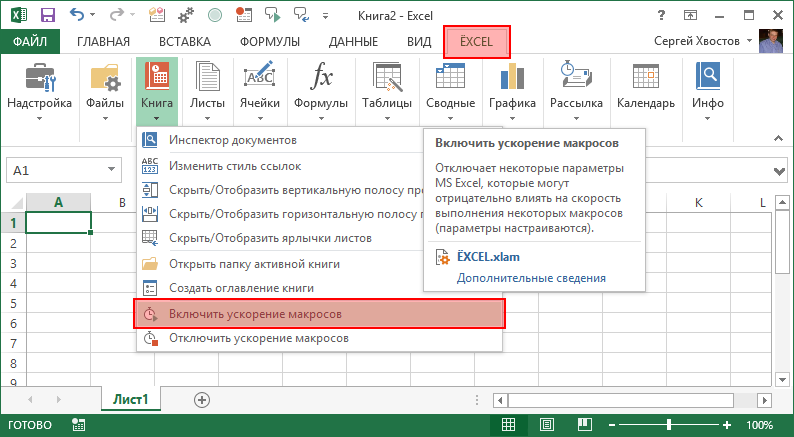794x437 pixels.
Task: Open Дополнительные сведения link in tooltip
Action: 531,278
